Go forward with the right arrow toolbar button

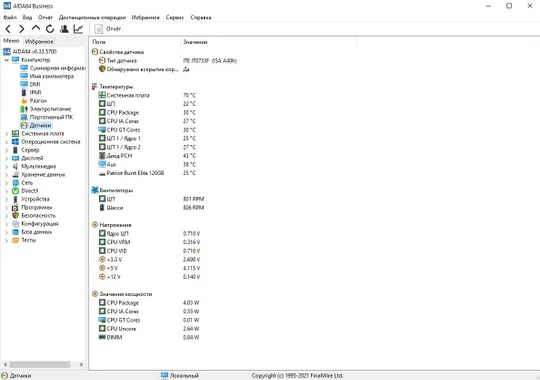[21, 29]
